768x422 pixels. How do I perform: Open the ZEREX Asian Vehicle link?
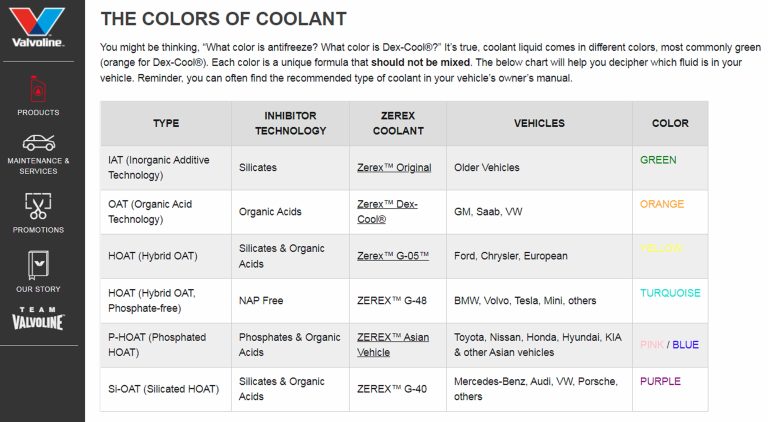[392, 345]
